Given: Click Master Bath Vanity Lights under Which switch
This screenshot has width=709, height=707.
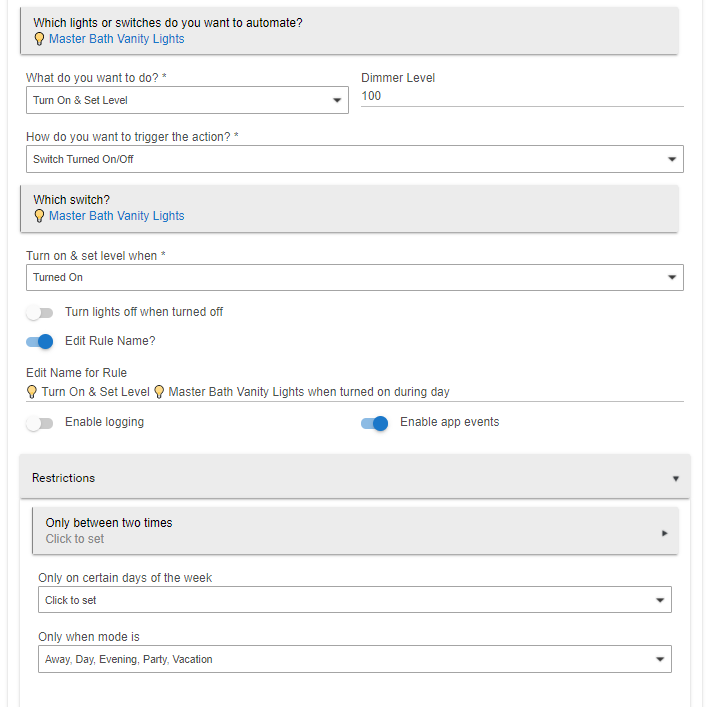Looking at the screenshot, I should pyautogui.click(x=117, y=216).
